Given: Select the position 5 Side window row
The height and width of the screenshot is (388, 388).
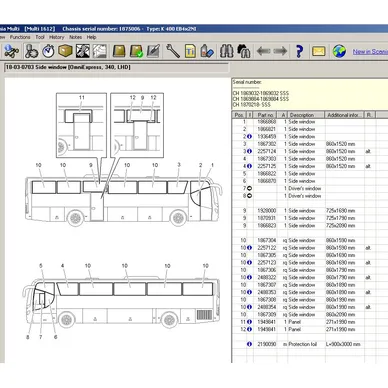Looking at the screenshot, I should click(310, 174).
